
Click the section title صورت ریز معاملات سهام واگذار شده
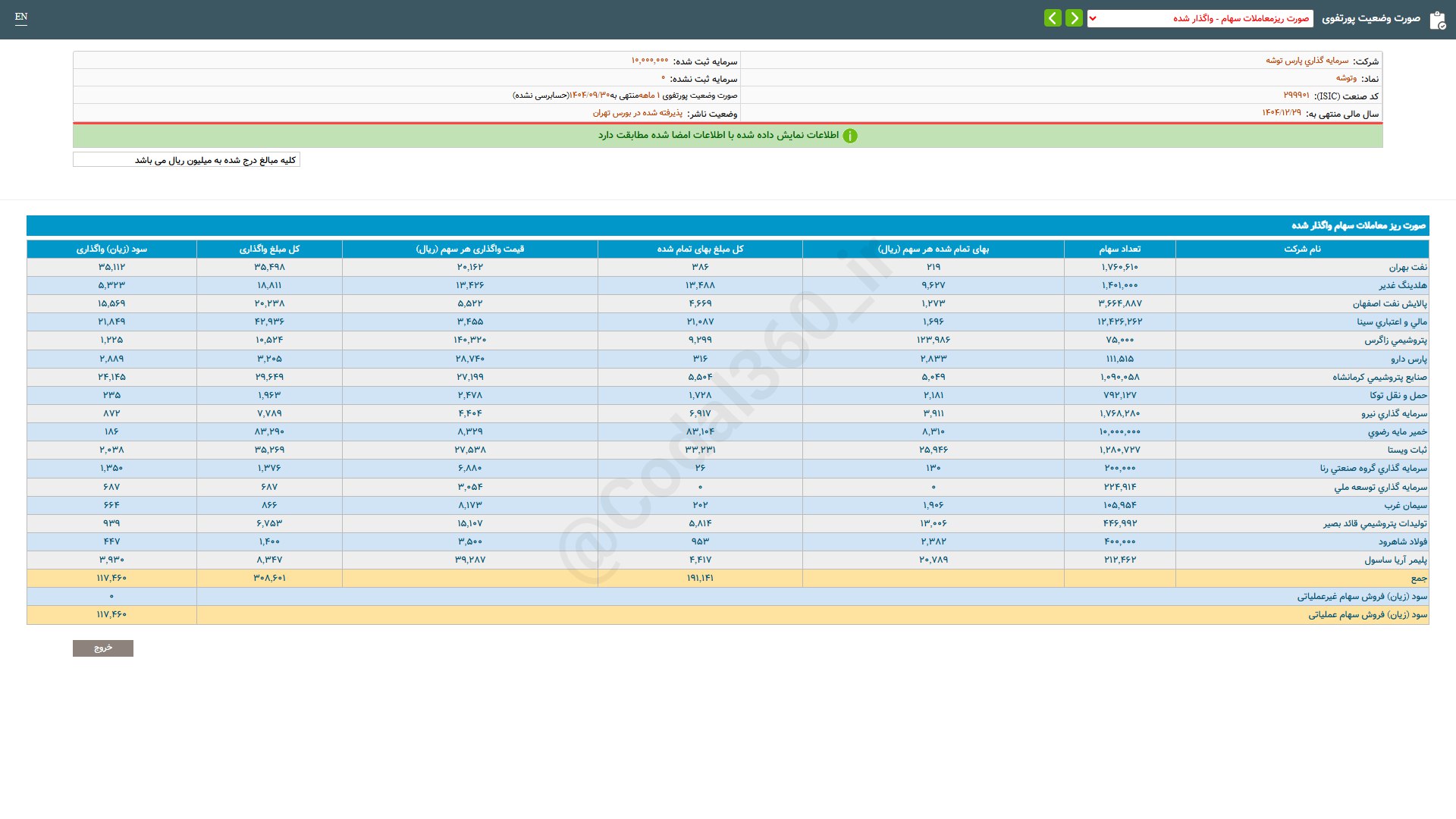pos(1358,225)
